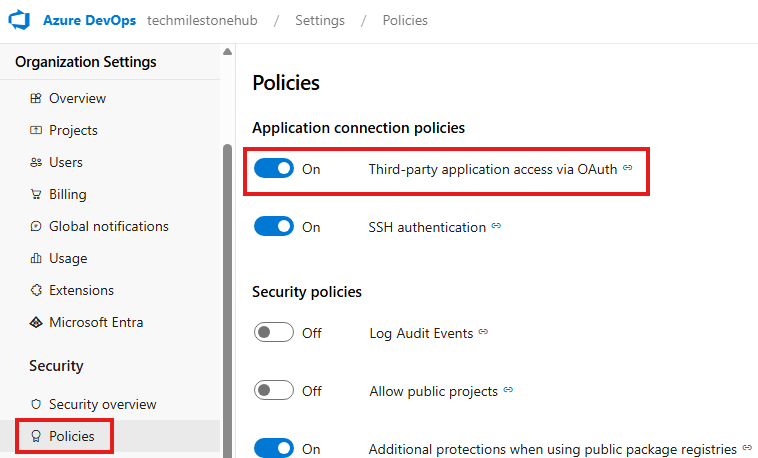Click the Global notifications icon
This screenshot has width=758, height=458.
[36, 226]
